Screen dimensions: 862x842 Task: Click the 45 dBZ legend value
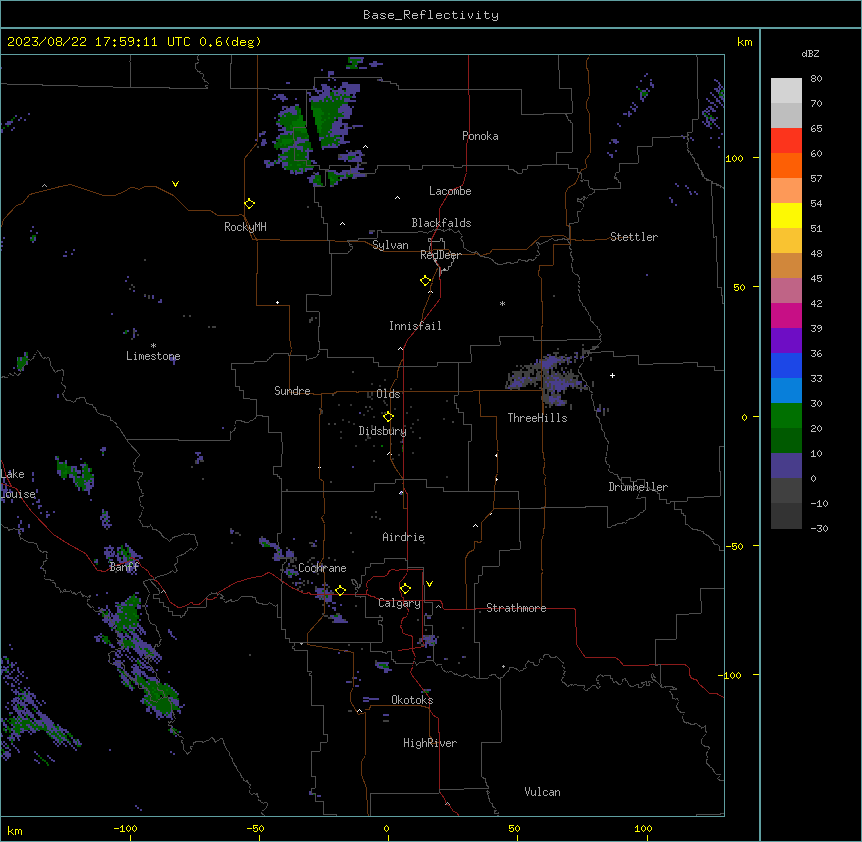[x=816, y=279]
